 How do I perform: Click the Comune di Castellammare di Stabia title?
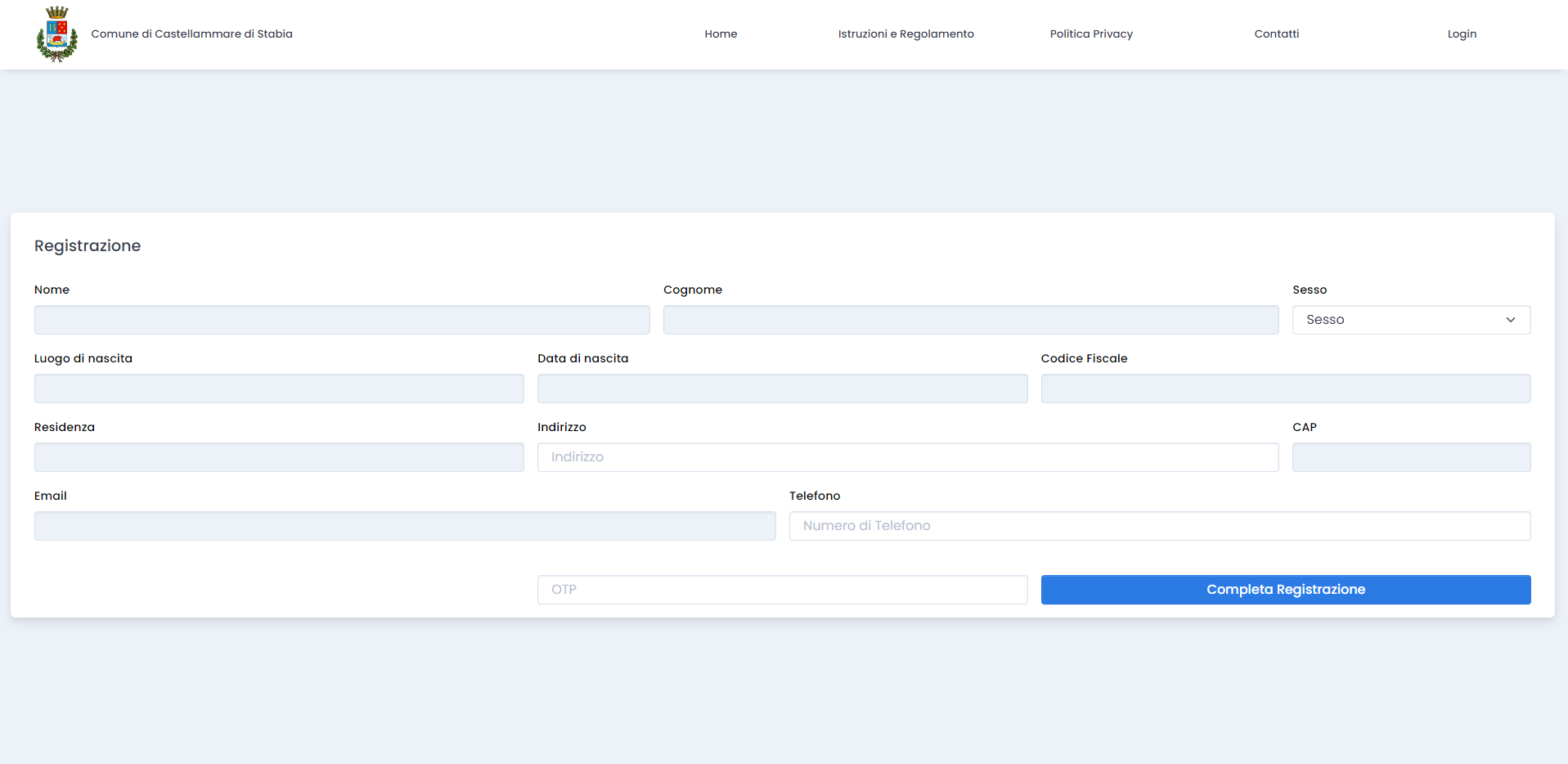click(191, 34)
